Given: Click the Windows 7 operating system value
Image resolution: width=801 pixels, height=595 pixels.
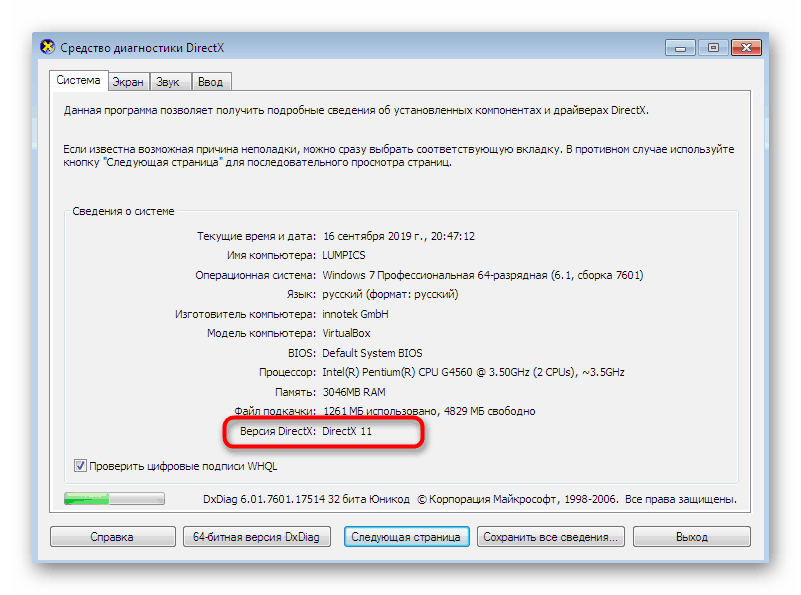Looking at the screenshot, I should 483,275.
